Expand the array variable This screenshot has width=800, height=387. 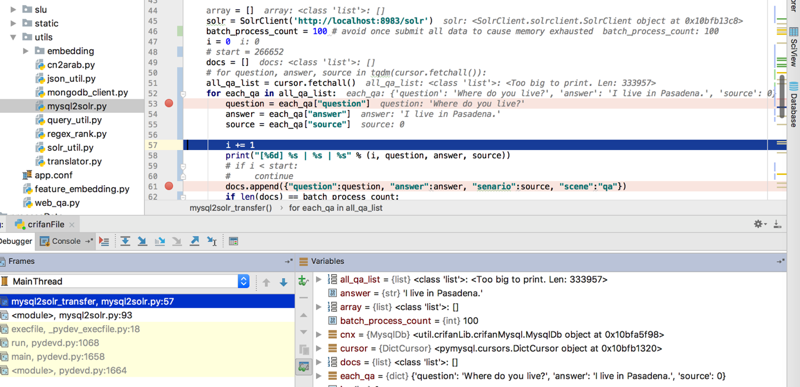pos(319,307)
